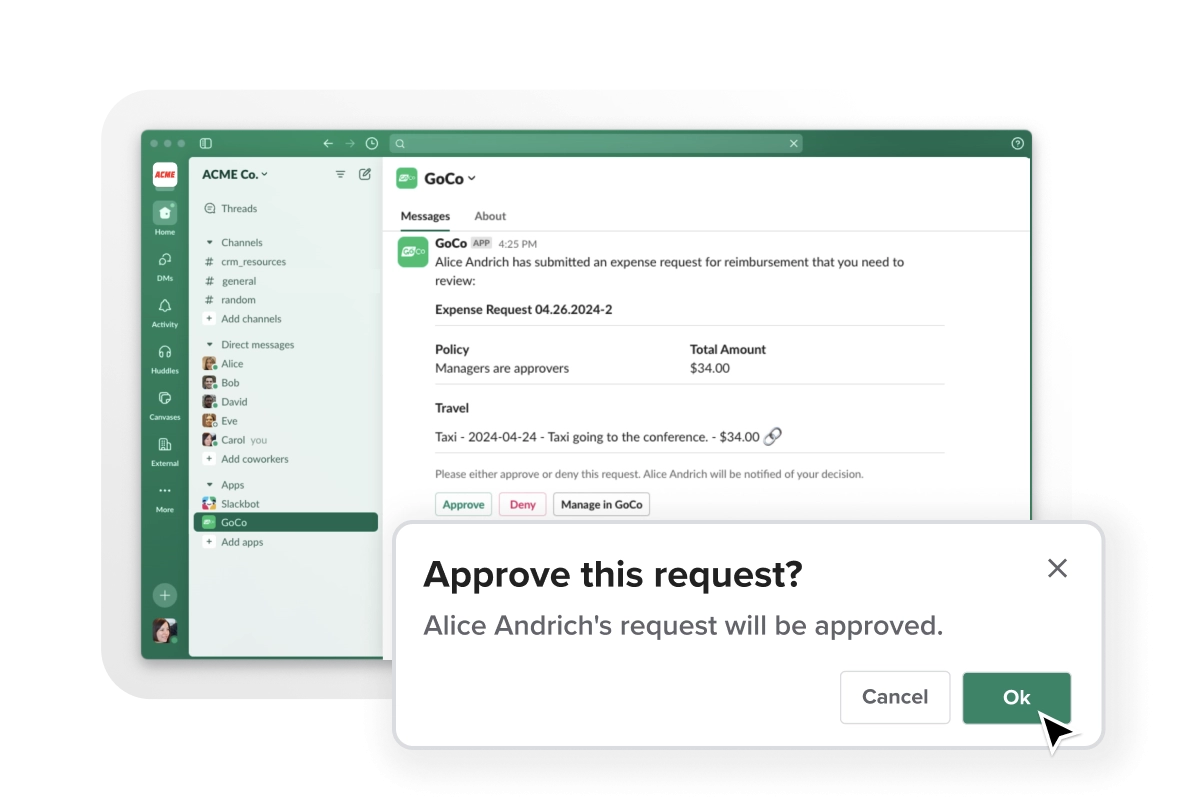Open the history clock icon
The height and width of the screenshot is (800, 1200).
click(372, 144)
